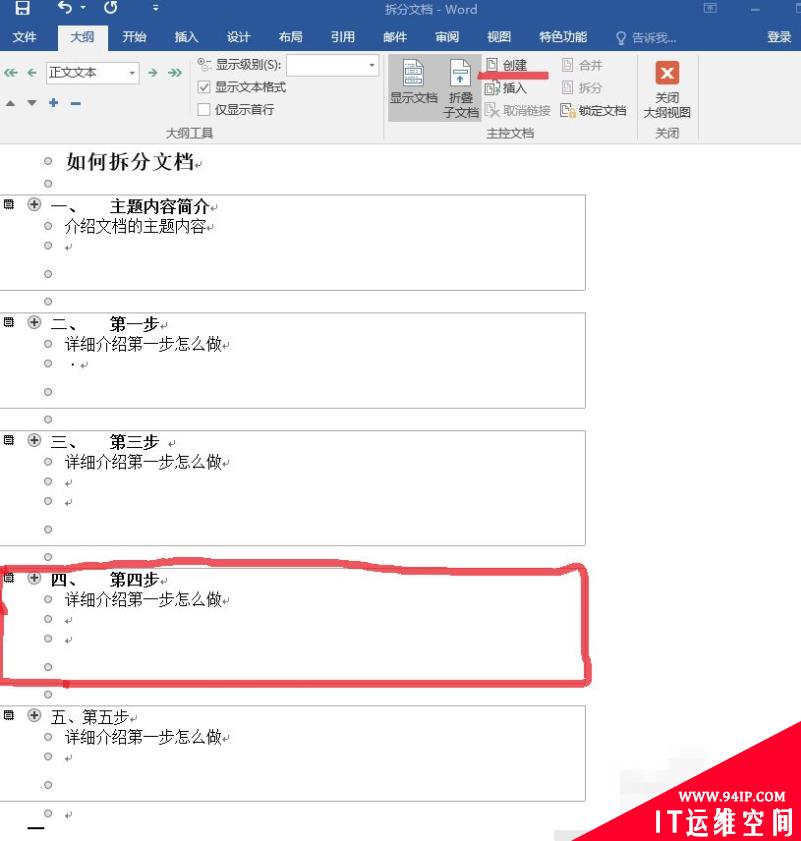
Task: Expand the 三、第三步 heading plus symbol
Action: click(34, 440)
